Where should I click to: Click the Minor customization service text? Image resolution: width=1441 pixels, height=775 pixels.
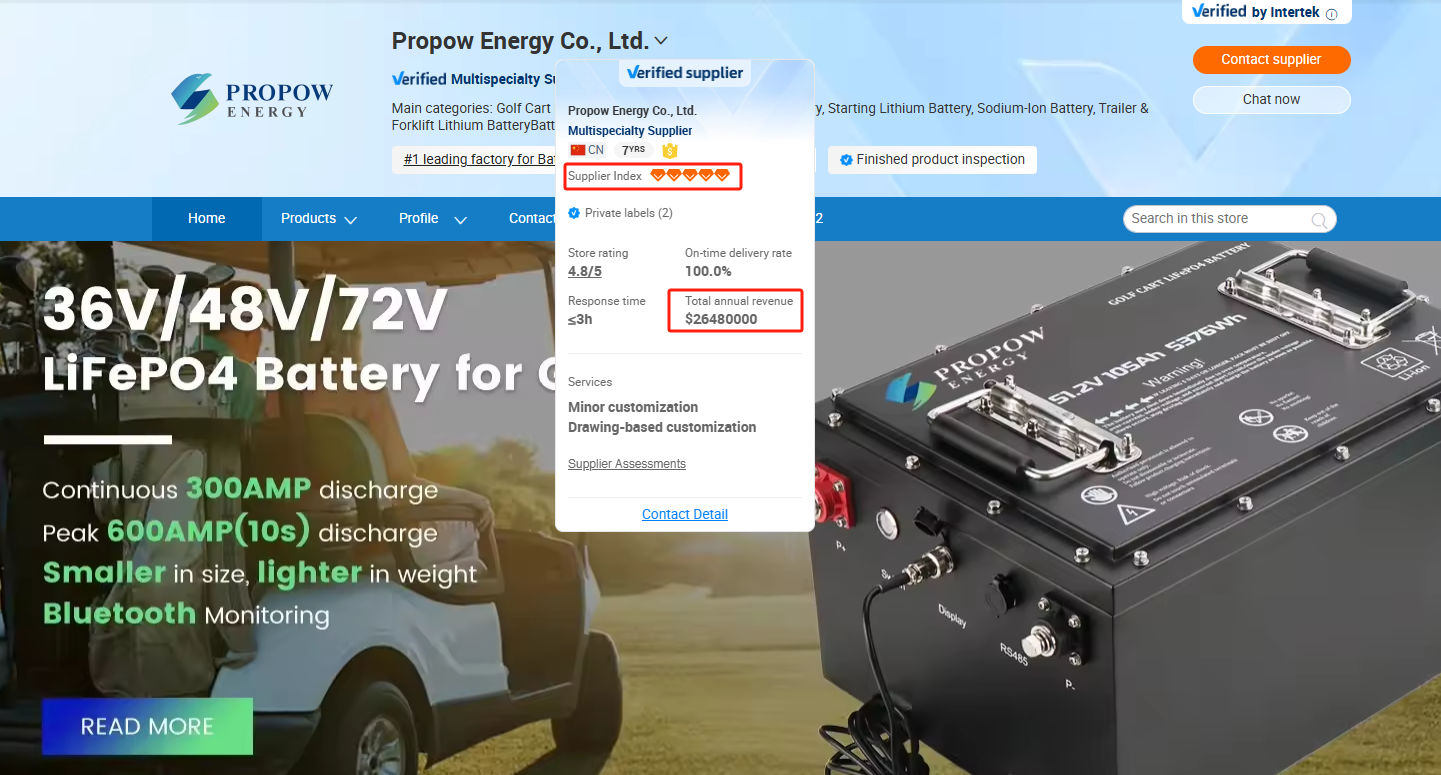[x=633, y=407]
